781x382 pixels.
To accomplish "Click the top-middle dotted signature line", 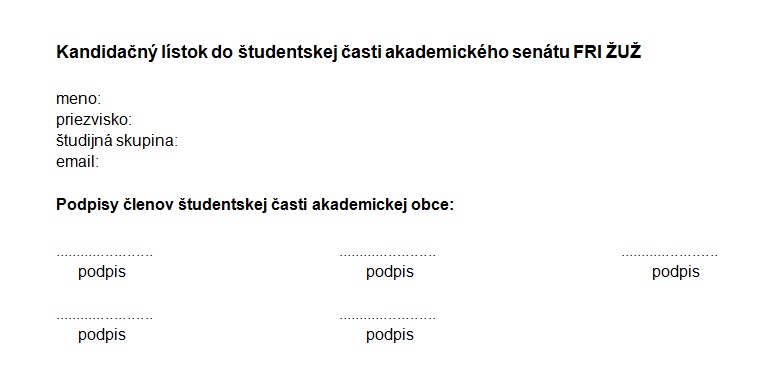I will 388,255.
